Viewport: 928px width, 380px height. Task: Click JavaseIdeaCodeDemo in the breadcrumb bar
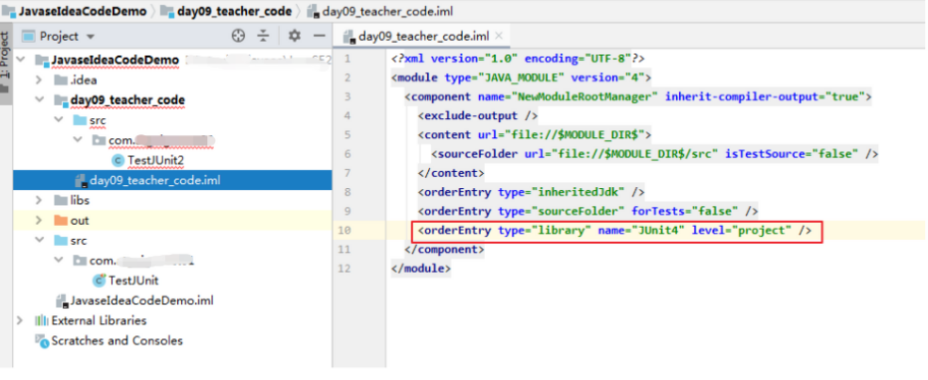[82, 11]
